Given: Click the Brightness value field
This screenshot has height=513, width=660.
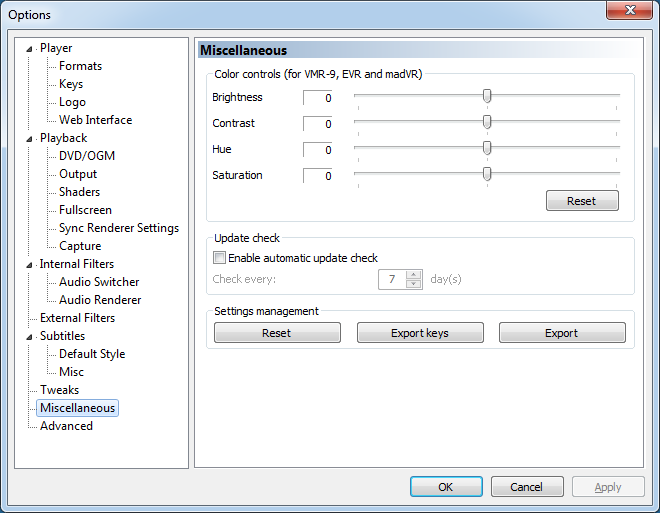Looking at the screenshot, I should pyautogui.click(x=318, y=98).
